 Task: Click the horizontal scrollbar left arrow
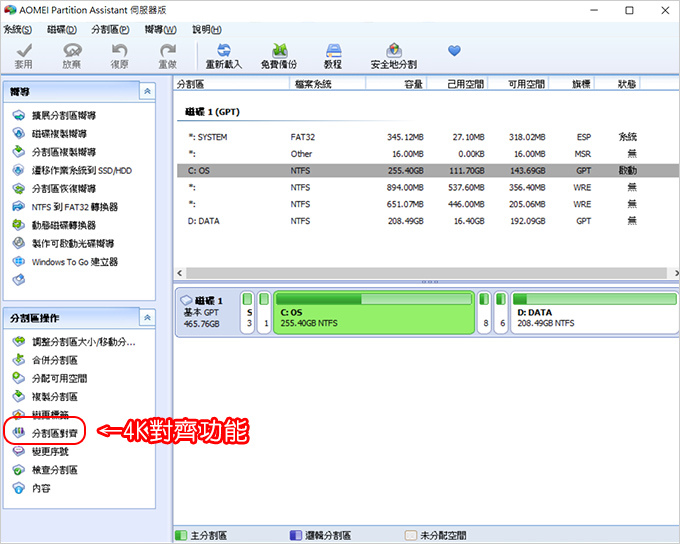click(180, 273)
